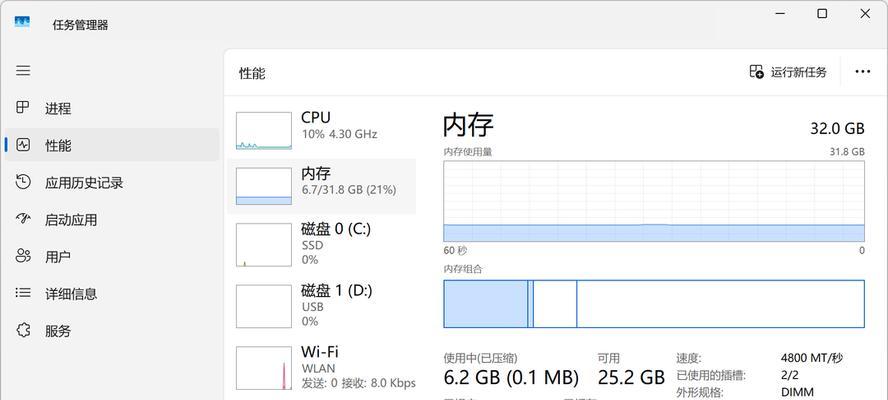This screenshot has width=888, height=400.
Task: Open 应用历史记录 page
Action: 112,182
